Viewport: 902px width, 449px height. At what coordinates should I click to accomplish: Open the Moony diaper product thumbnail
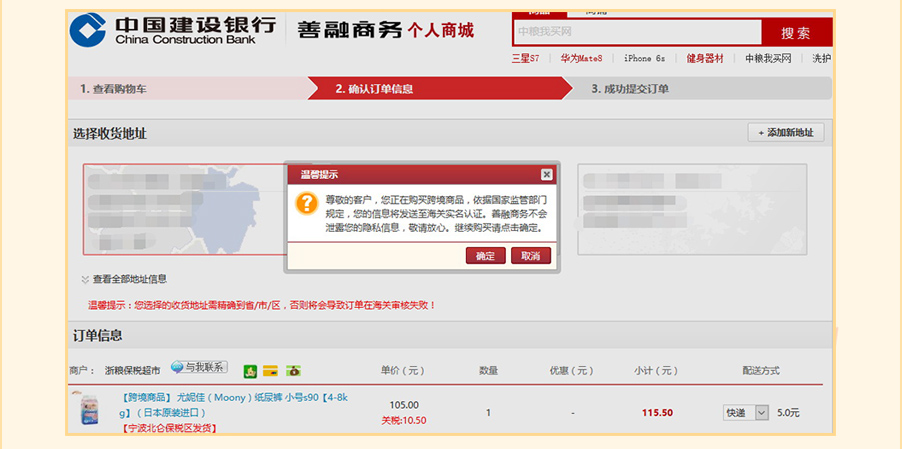point(89,409)
